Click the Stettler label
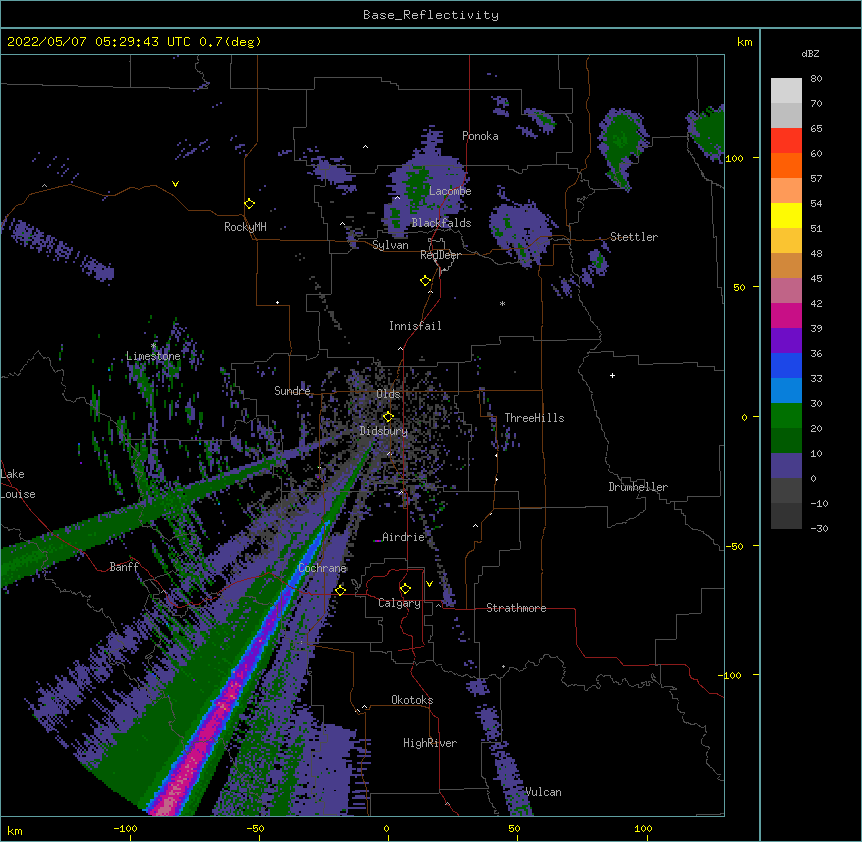The image size is (862, 842). pyautogui.click(x=634, y=237)
